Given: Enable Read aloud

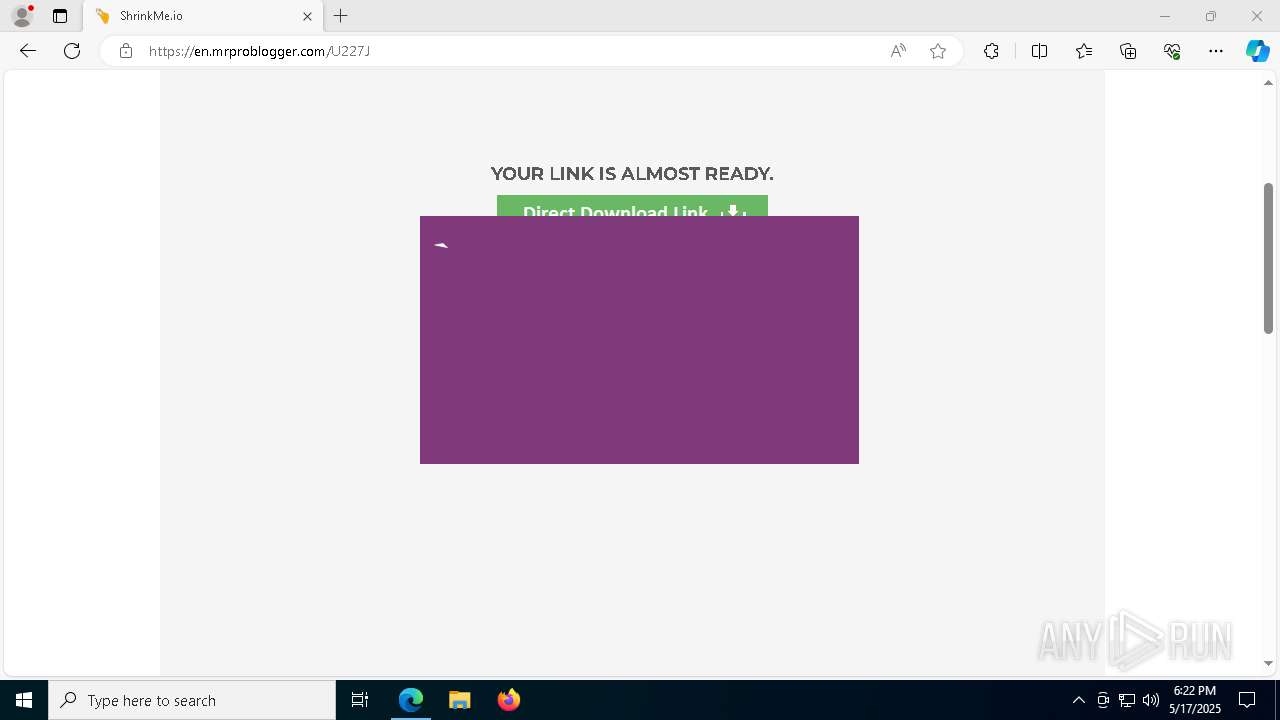Looking at the screenshot, I should coord(898,51).
